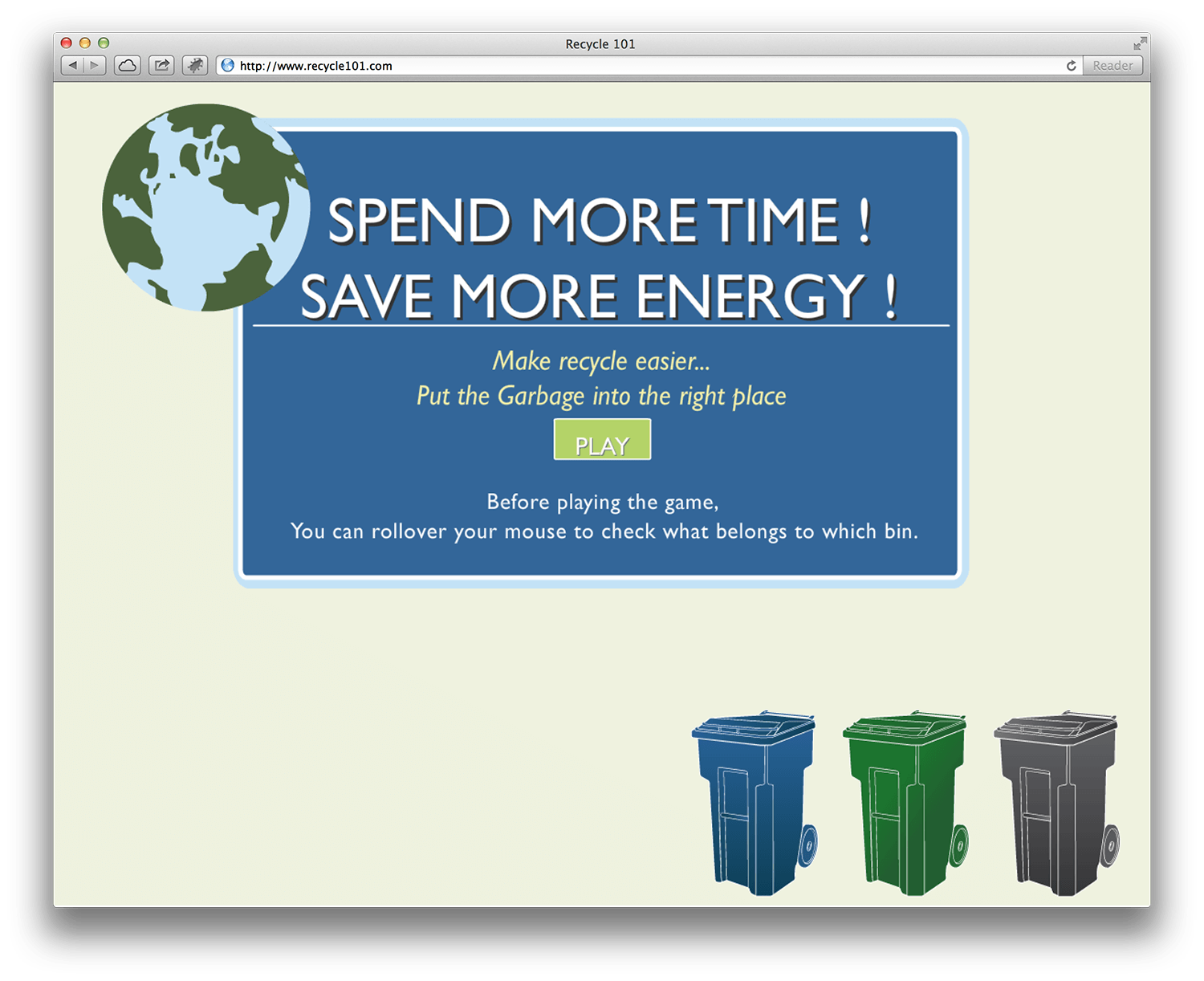This screenshot has width=1204, height=981.
Task: Click the Reader button
Action: tap(1112, 66)
